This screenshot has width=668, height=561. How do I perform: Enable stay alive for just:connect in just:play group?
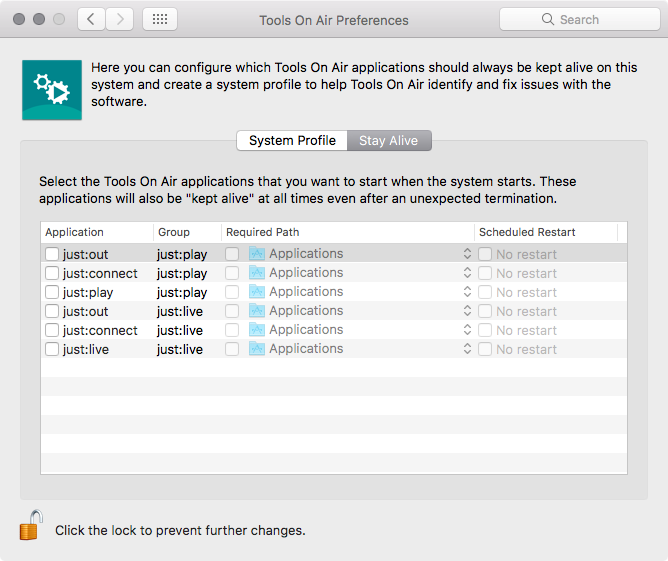click(x=52, y=273)
